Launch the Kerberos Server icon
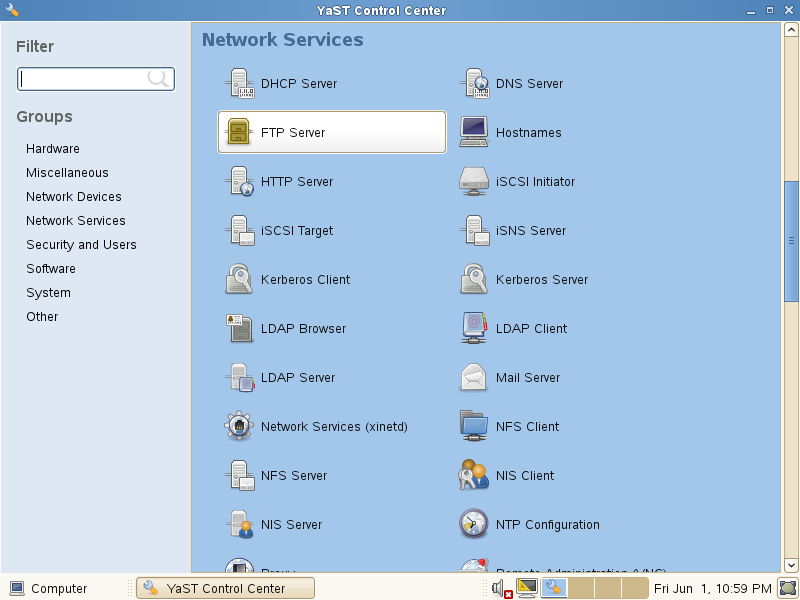This screenshot has width=800, height=600. click(x=474, y=279)
